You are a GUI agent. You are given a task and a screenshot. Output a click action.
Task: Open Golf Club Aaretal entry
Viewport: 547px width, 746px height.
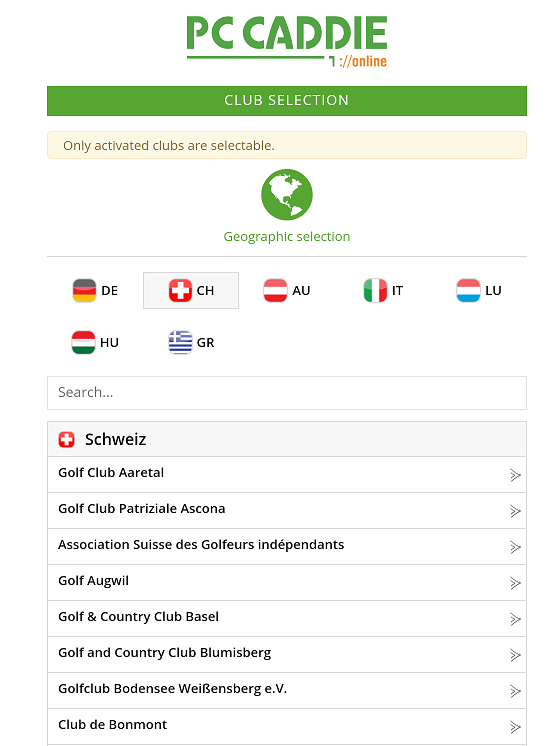pos(287,474)
